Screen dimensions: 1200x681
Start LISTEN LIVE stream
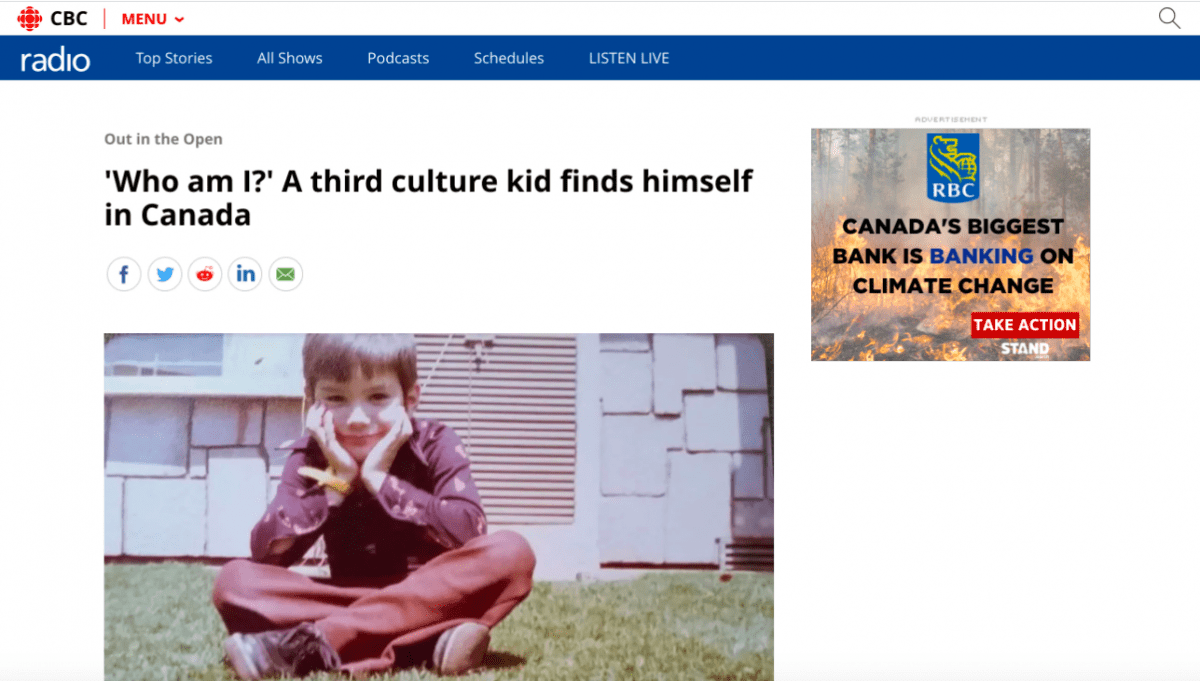629,58
